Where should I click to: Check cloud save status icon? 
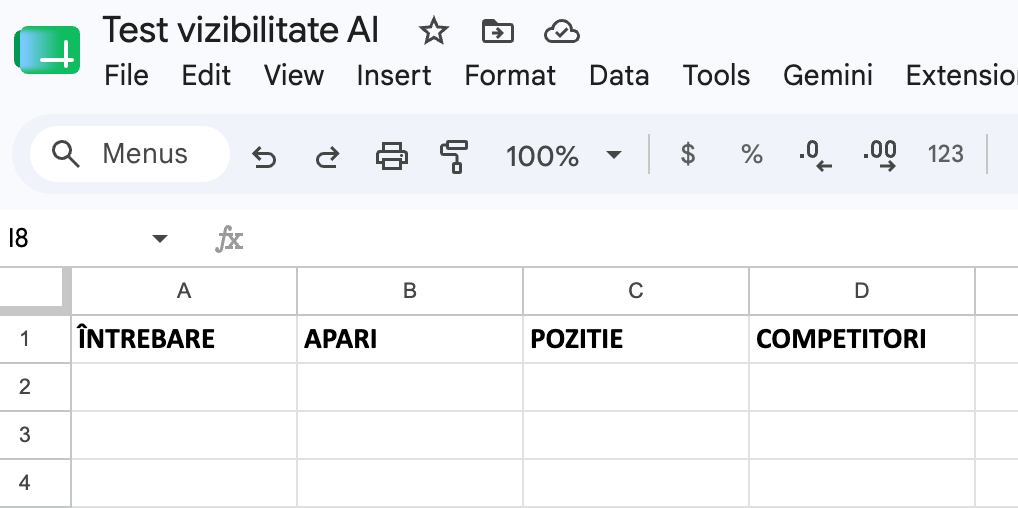(x=562, y=31)
